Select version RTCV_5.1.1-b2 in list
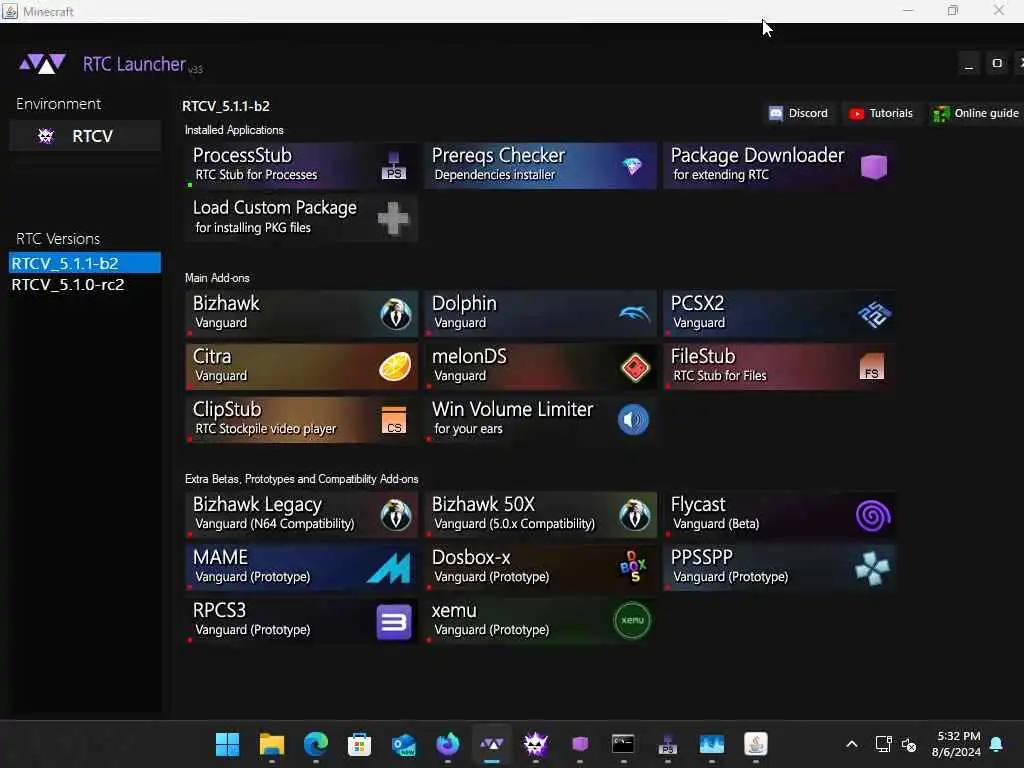The height and width of the screenshot is (768, 1024). (x=85, y=263)
